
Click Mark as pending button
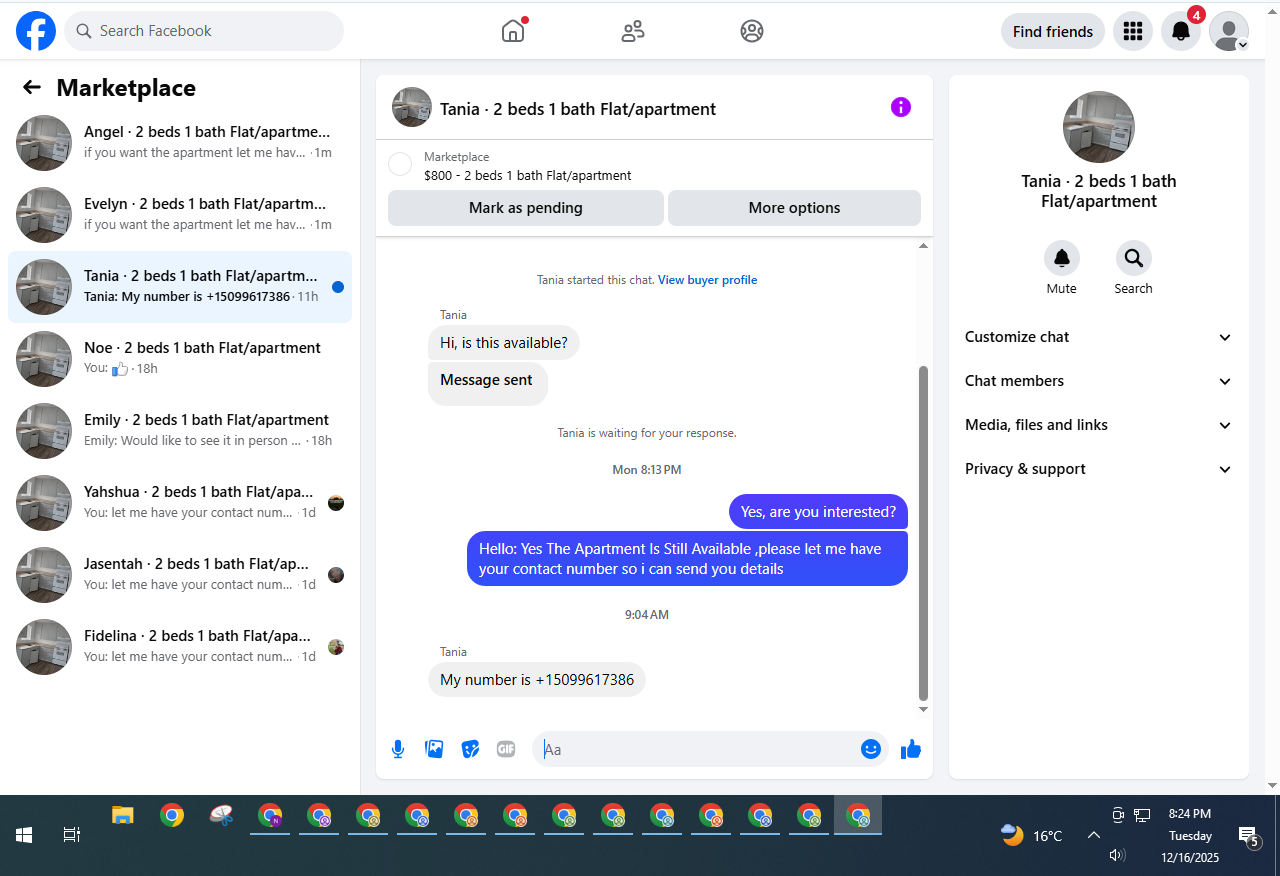pyautogui.click(x=526, y=208)
